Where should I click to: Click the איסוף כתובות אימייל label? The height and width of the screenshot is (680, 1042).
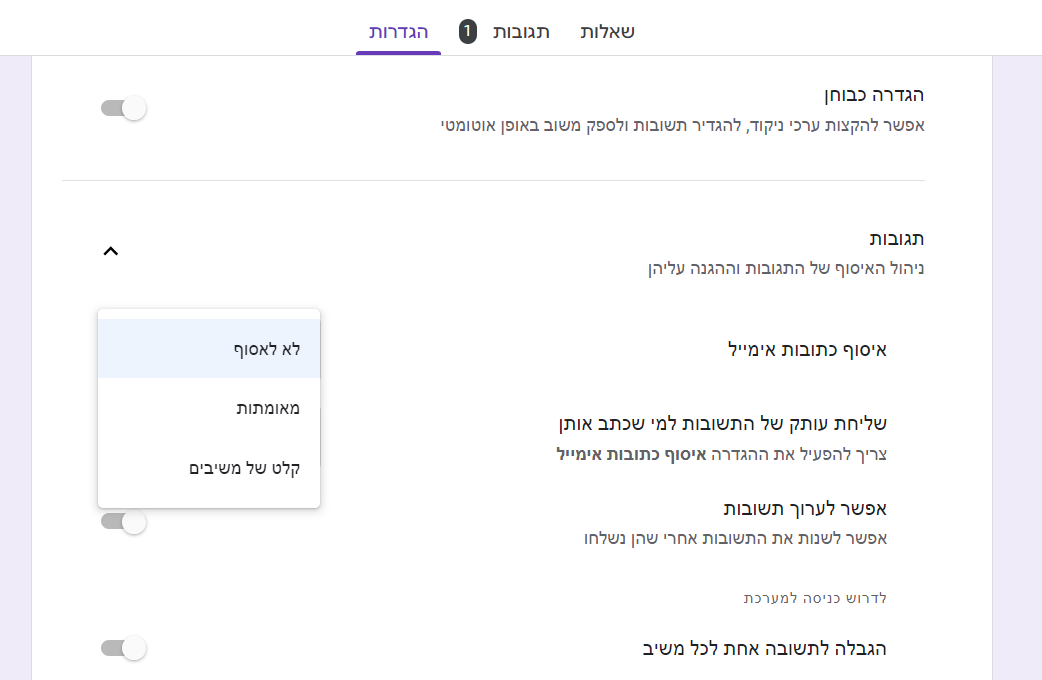coord(807,349)
